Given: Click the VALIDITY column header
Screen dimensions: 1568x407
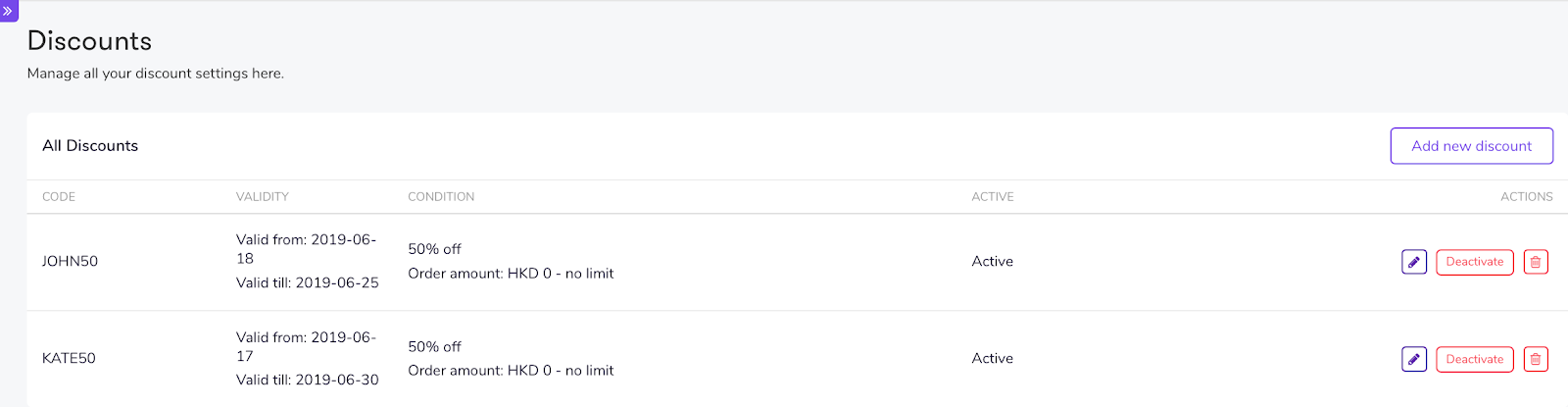Looking at the screenshot, I should coord(263,197).
